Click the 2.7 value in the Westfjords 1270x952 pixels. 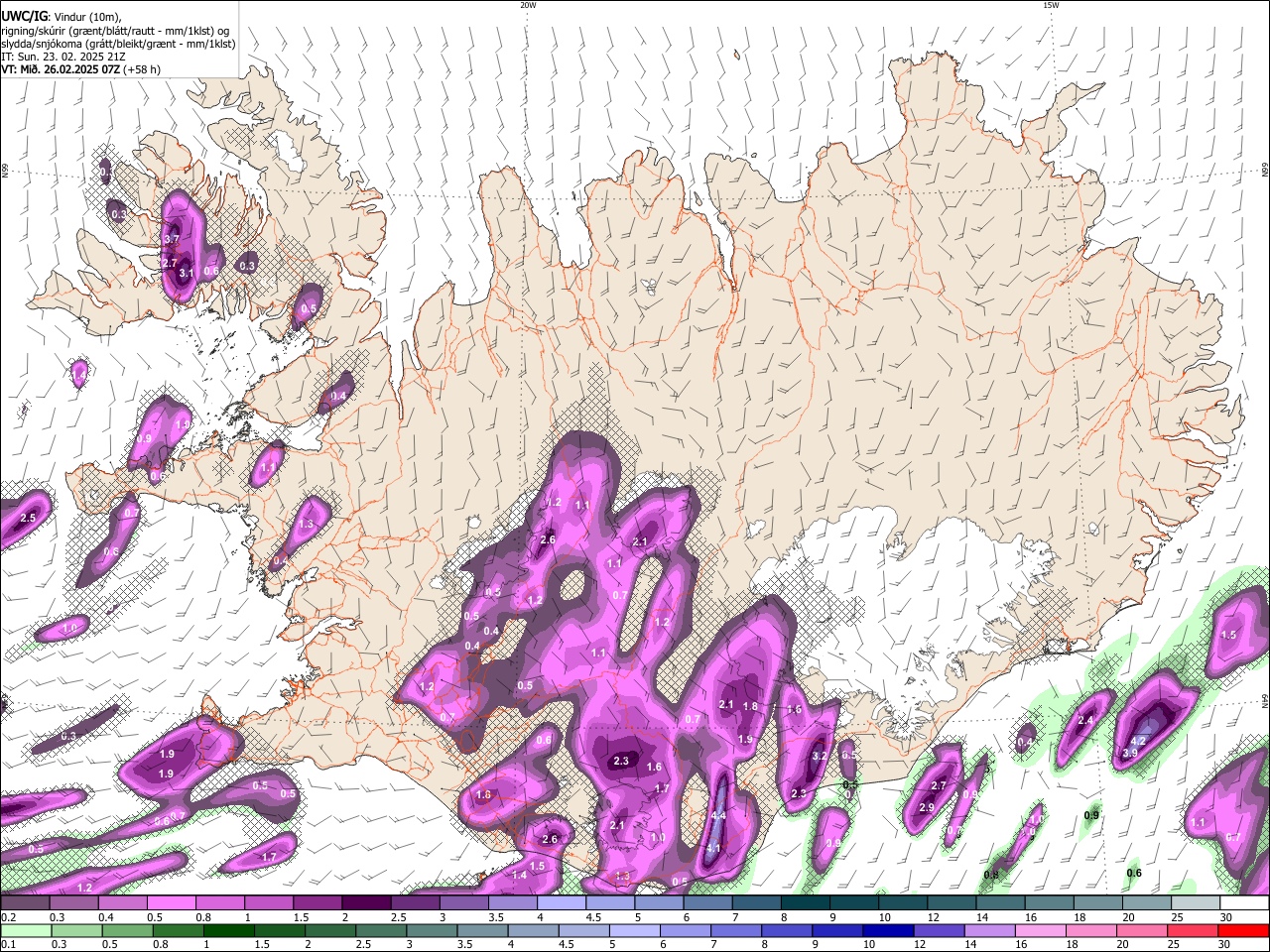(x=169, y=263)
